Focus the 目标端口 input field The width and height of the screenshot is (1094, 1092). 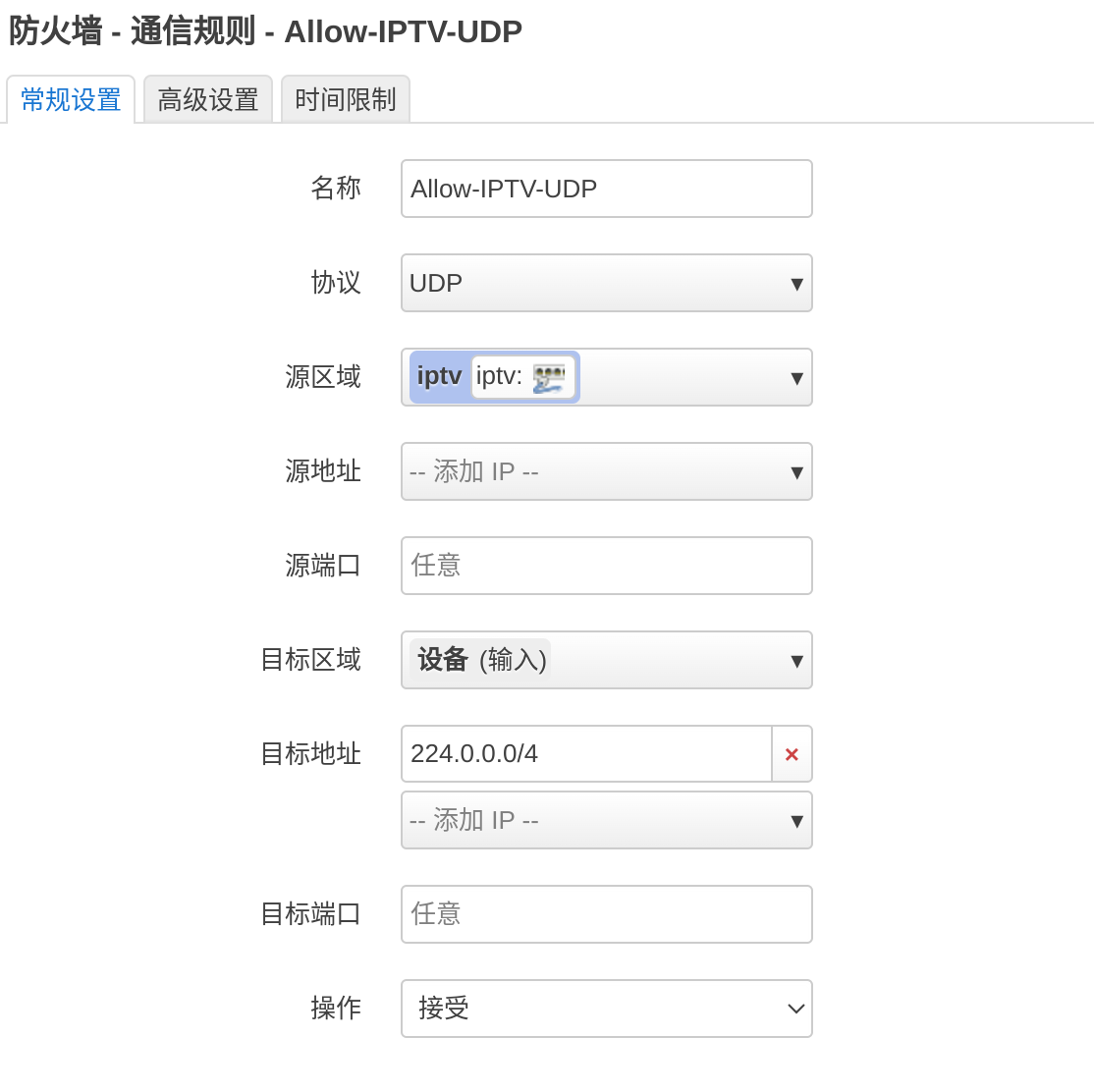click(606, 914)
